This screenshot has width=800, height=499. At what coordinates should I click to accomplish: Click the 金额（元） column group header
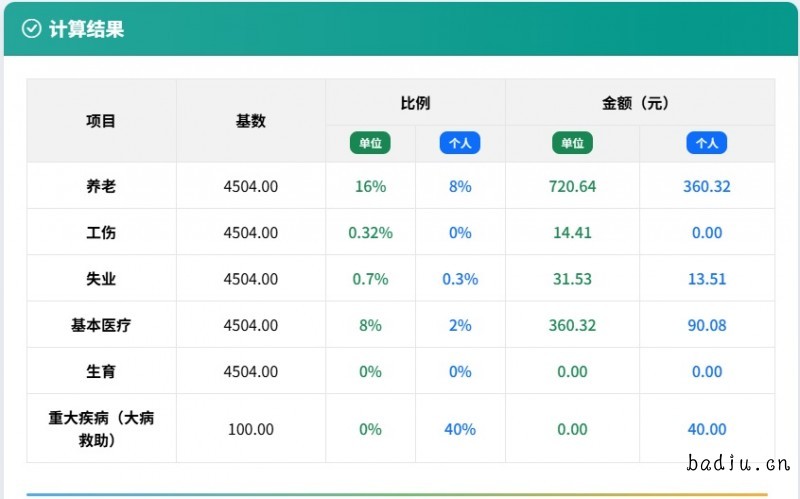point(640,103)
